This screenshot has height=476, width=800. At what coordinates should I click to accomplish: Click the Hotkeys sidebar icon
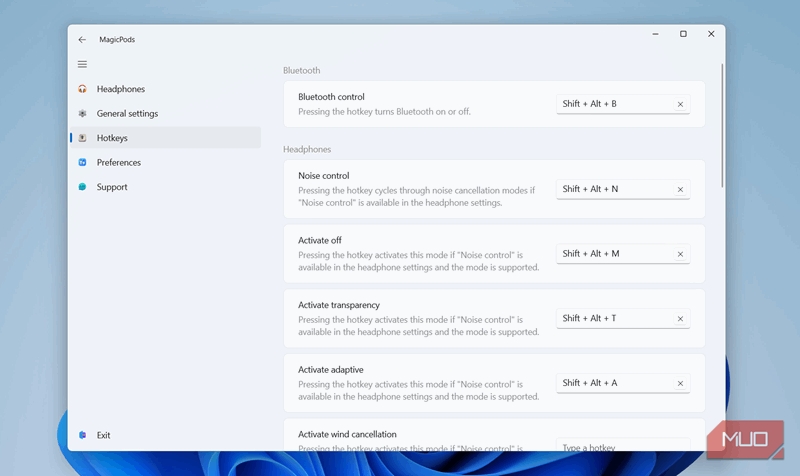82,138
